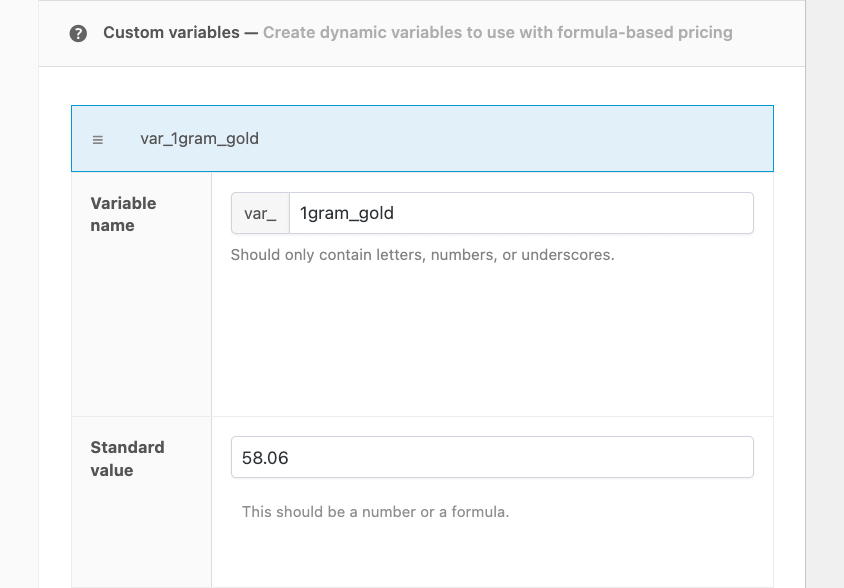Click the help question mark icon
This screenshot has width=844, height=588.
coord(78,34)
